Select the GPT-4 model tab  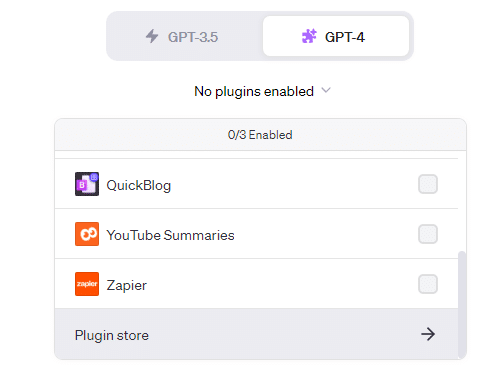(x=336, y=36)
